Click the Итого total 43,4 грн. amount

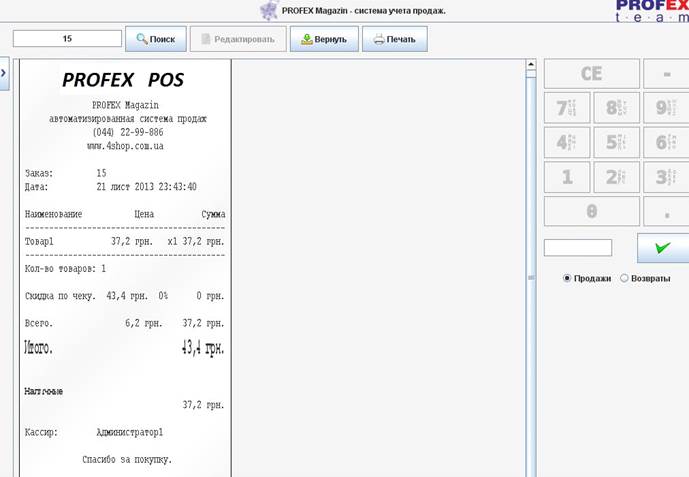[x=203, y=348]
